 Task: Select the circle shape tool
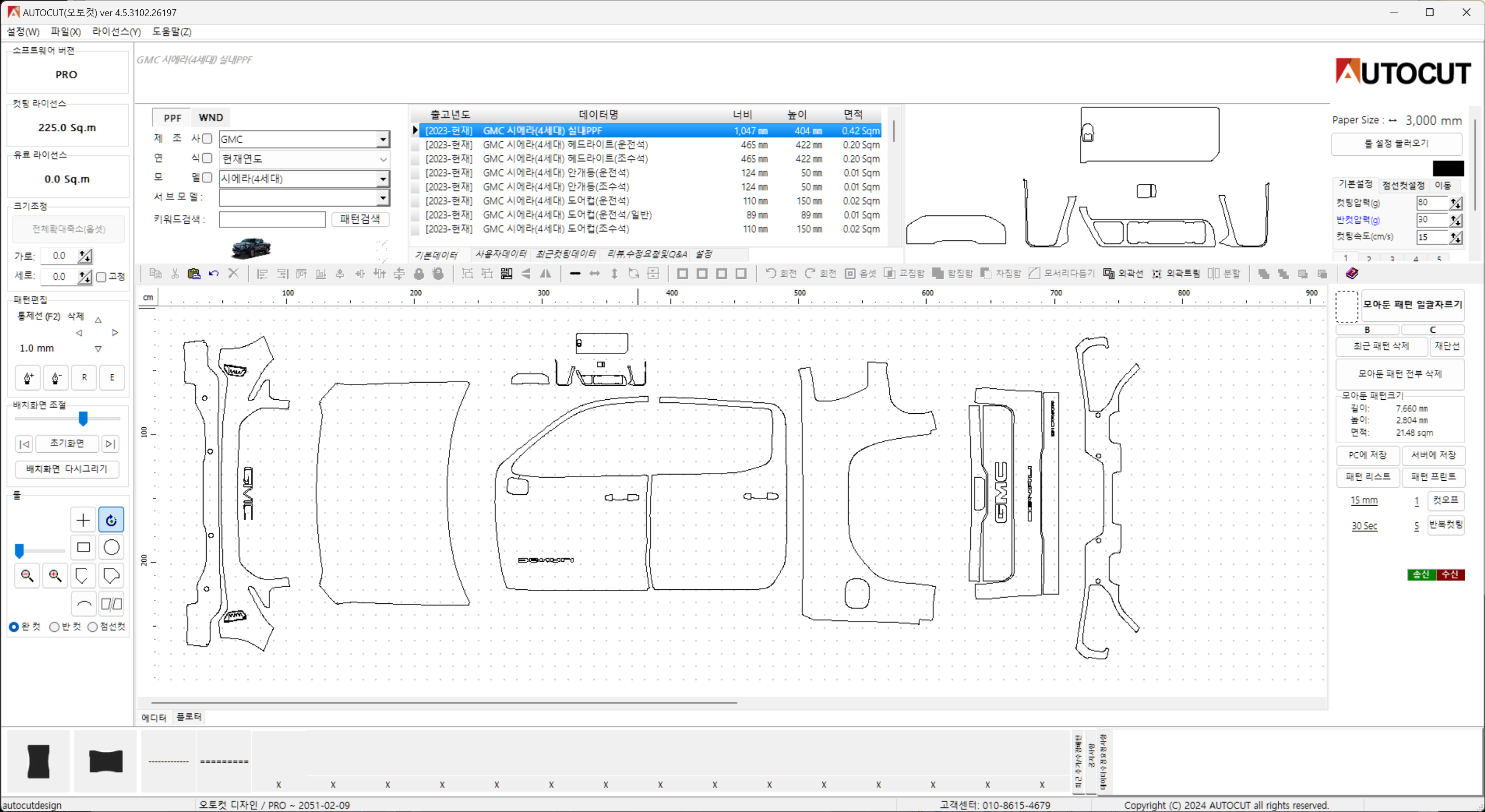(x=111, y=548)
